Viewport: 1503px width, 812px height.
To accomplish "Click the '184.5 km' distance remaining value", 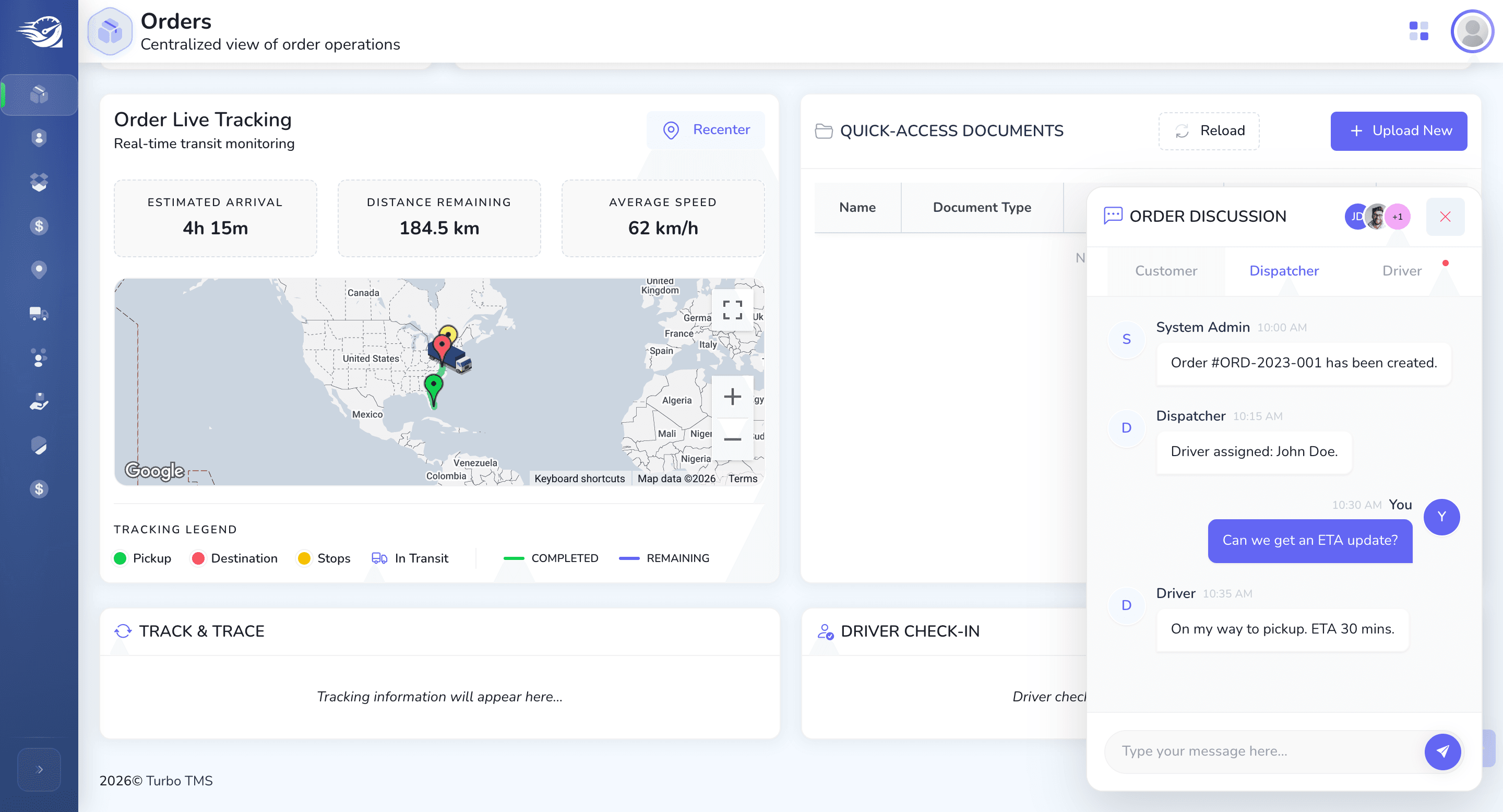I will click(439, 228).
